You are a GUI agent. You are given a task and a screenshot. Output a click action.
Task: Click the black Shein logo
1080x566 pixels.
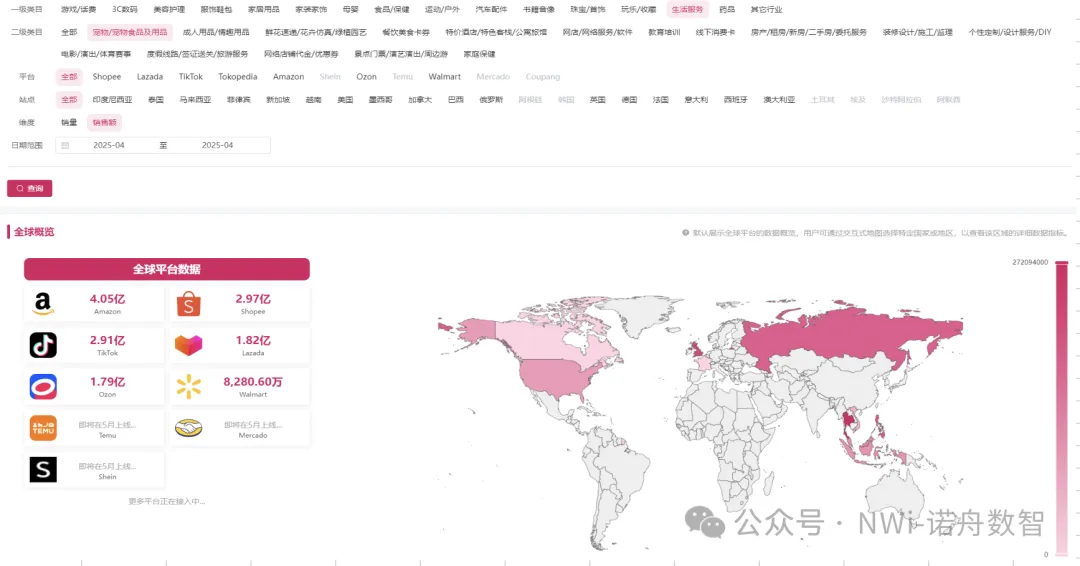(x=43, y=470)
